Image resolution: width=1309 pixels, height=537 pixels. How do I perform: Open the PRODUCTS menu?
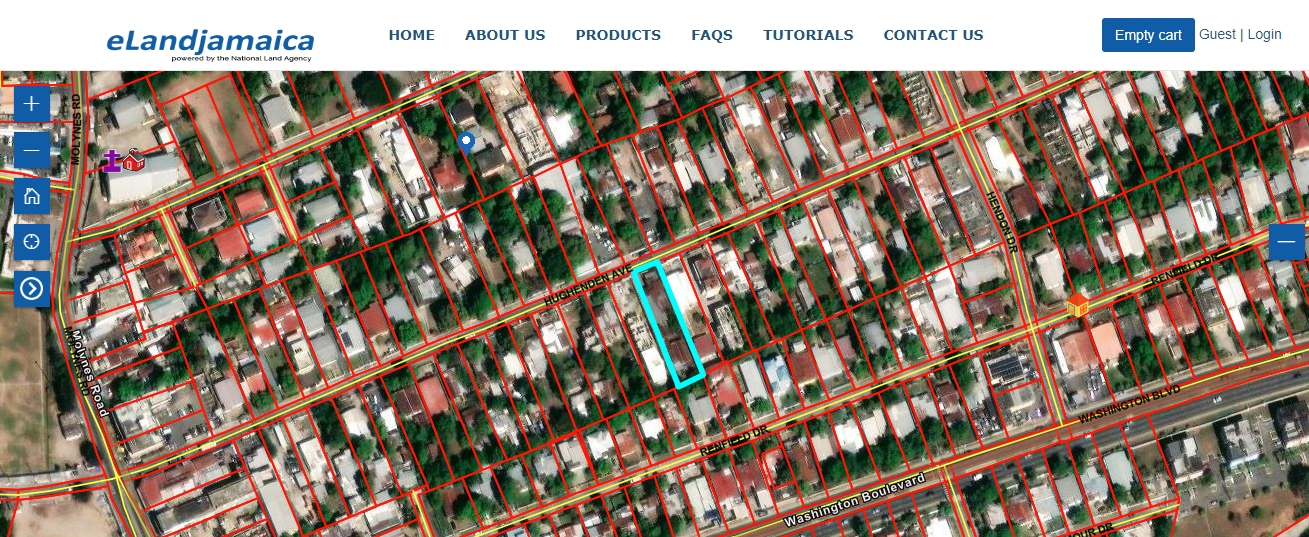click(618, 35)
